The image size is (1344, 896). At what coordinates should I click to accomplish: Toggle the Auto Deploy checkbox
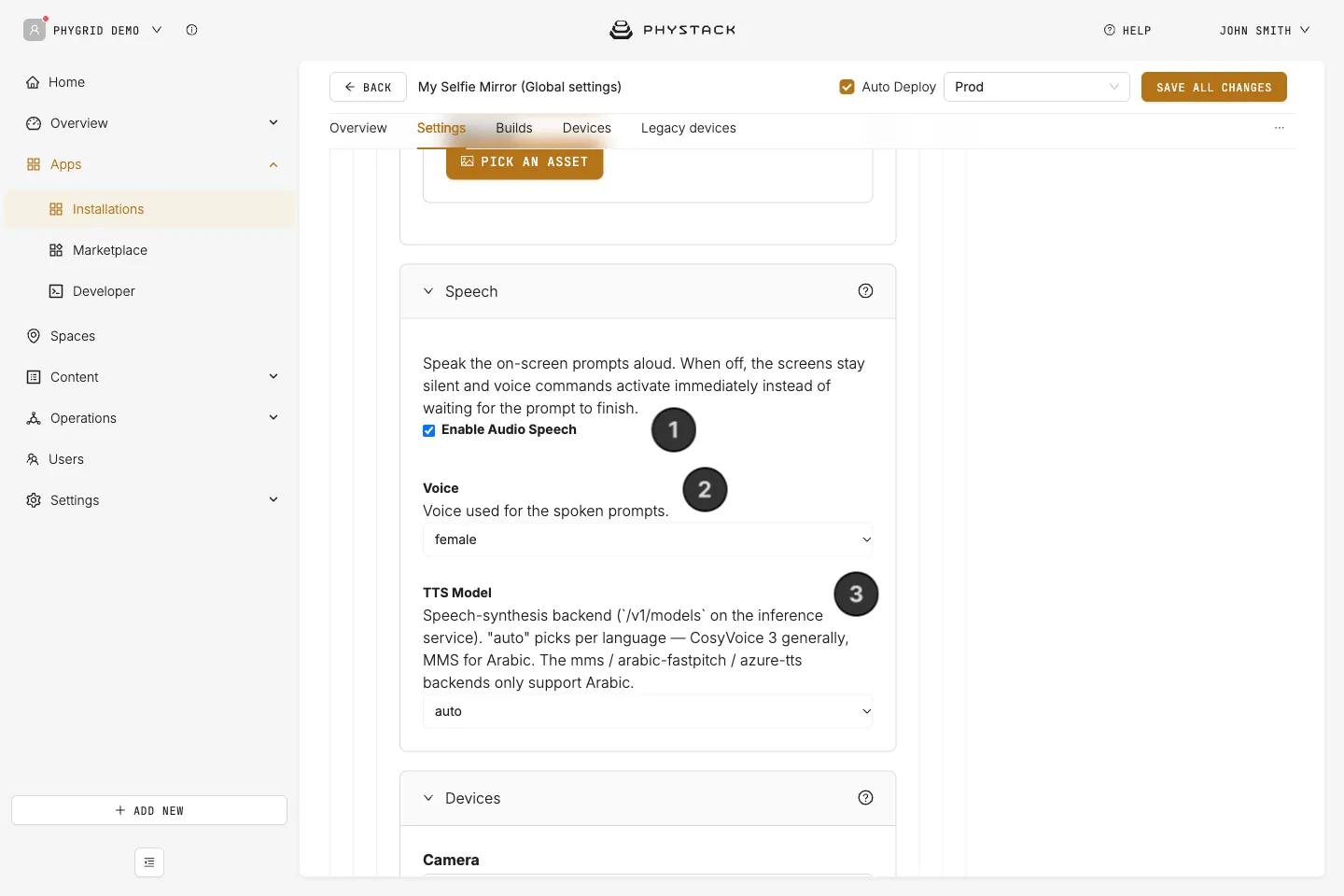tap(847, 87)
